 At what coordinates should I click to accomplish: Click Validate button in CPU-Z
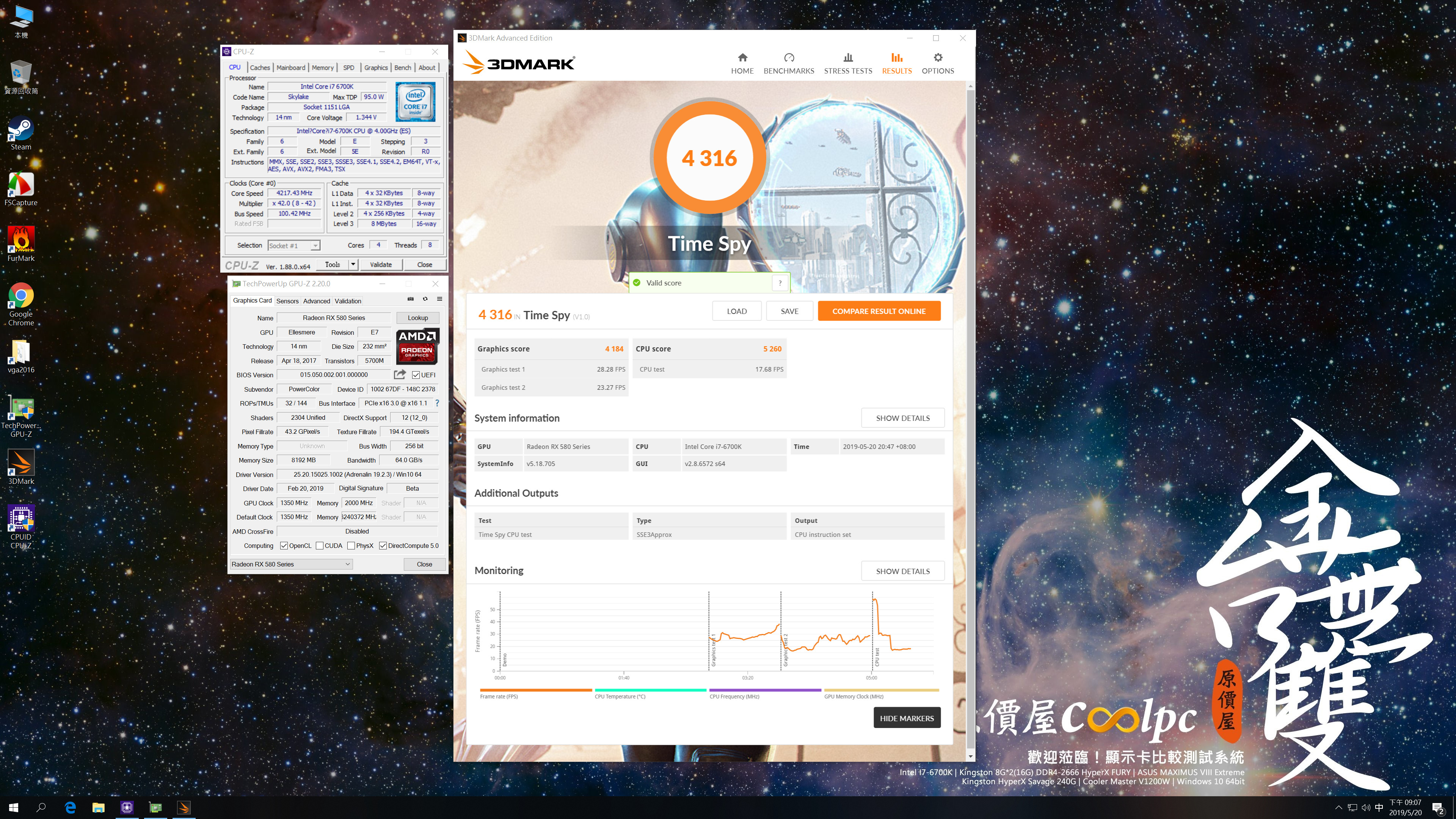380,264
